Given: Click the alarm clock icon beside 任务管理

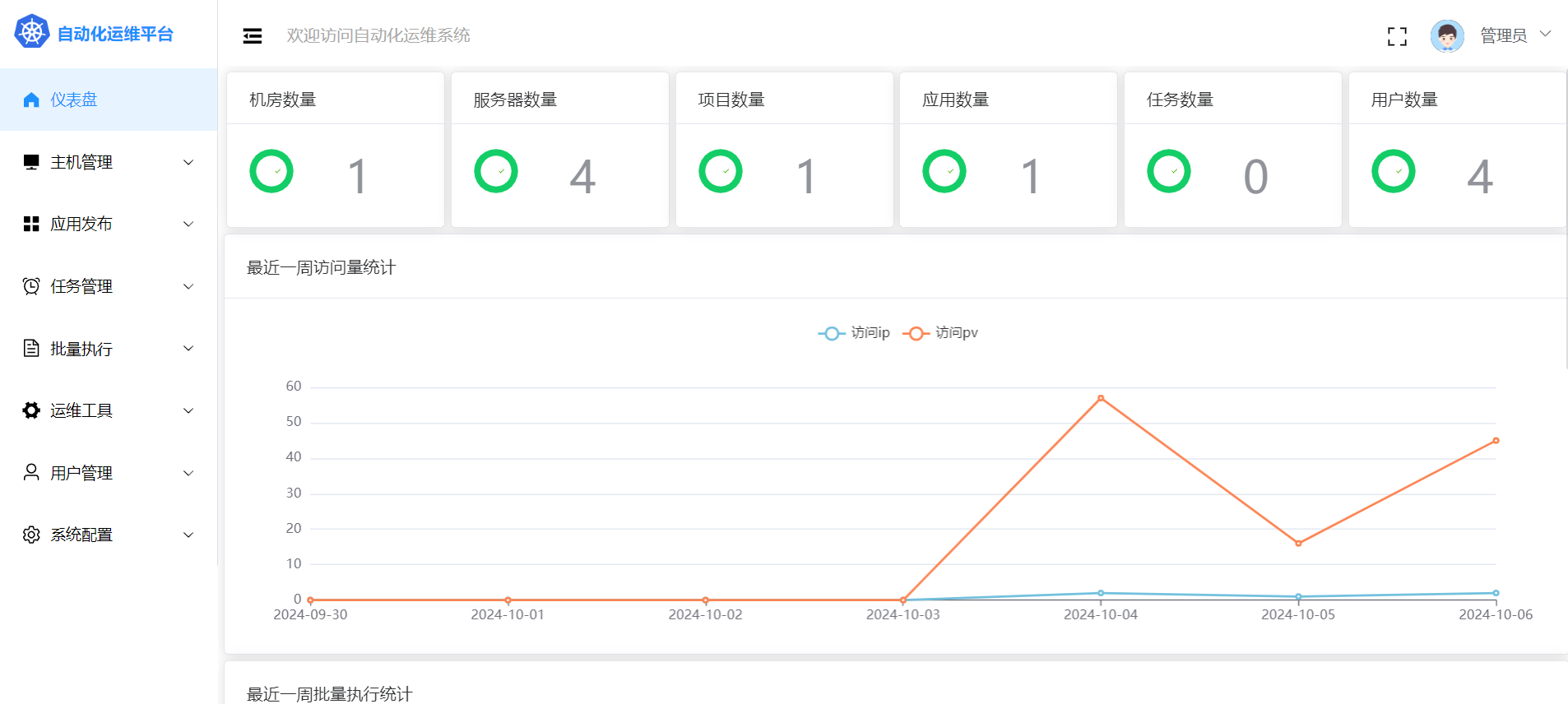Looking at the screenshot, I should click(x=31, y=286).
